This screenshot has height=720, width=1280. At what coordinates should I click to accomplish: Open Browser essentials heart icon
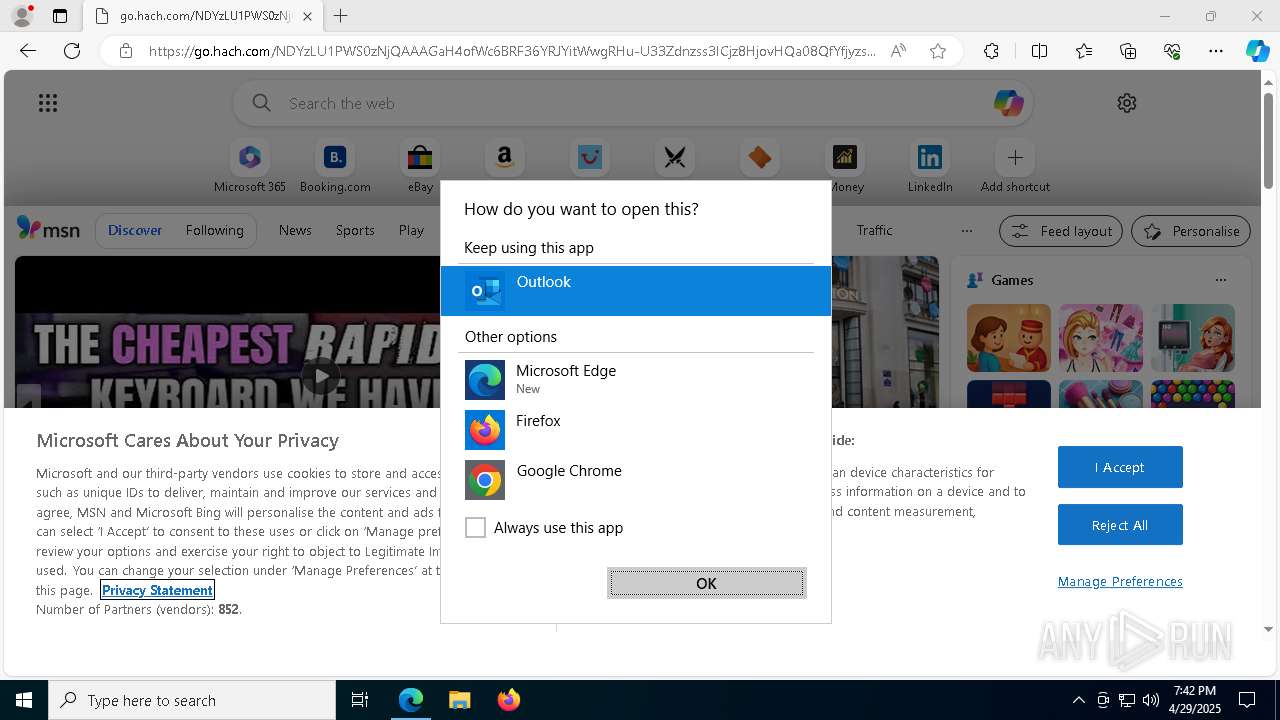pos(1172,51)
